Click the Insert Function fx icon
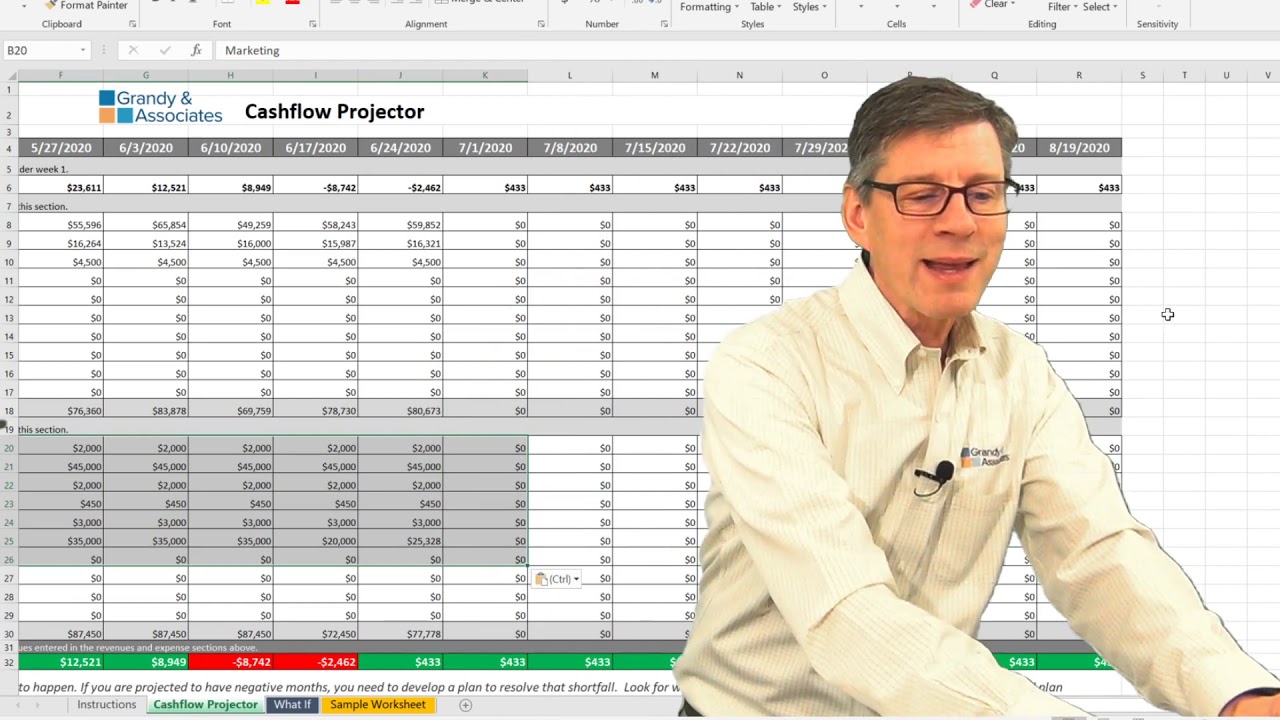The height and width of the screenshot is (720, 1280). click(196, 50)
